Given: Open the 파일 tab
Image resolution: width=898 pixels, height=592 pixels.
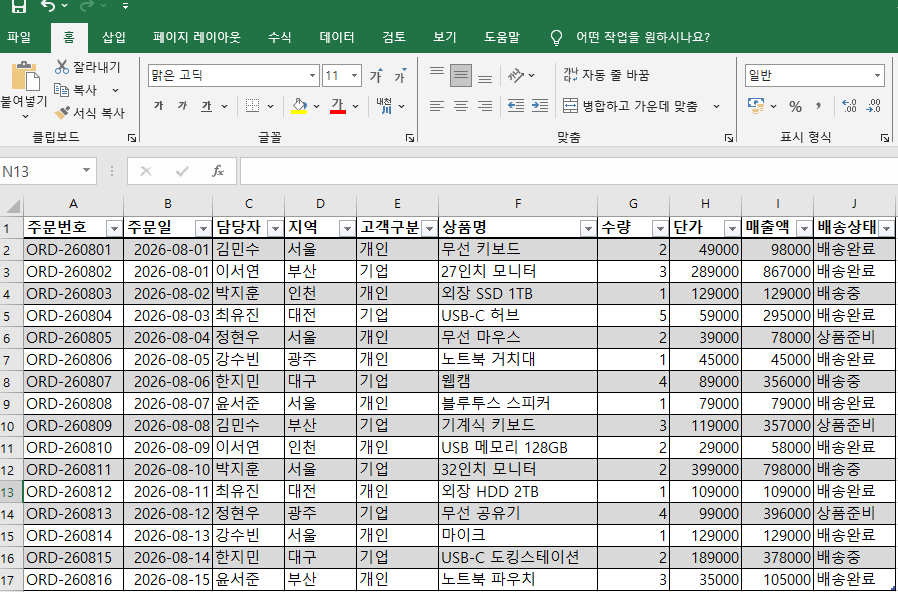Looking at the screenshot, I should tap(19, 38).
